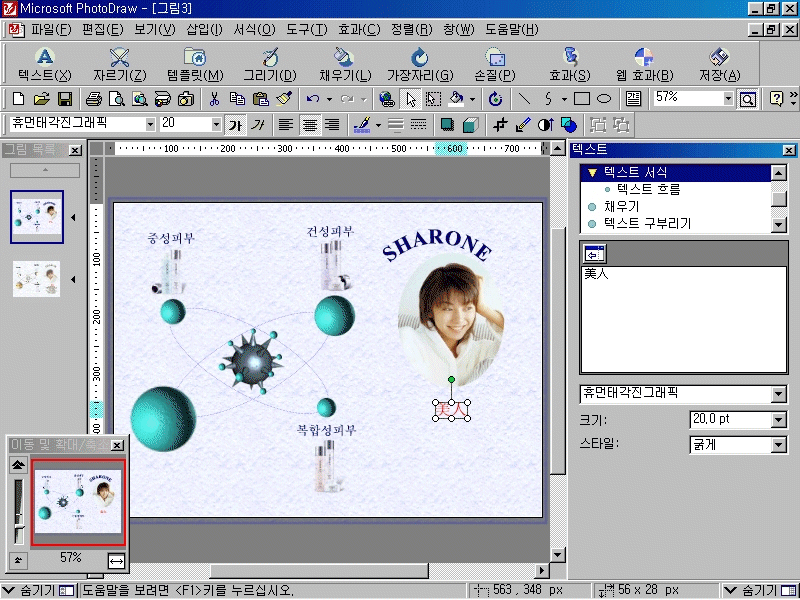Viewport: 800px width, 600px height.
Task: Open the 효과(C) menu
Action: click(359, 30)
